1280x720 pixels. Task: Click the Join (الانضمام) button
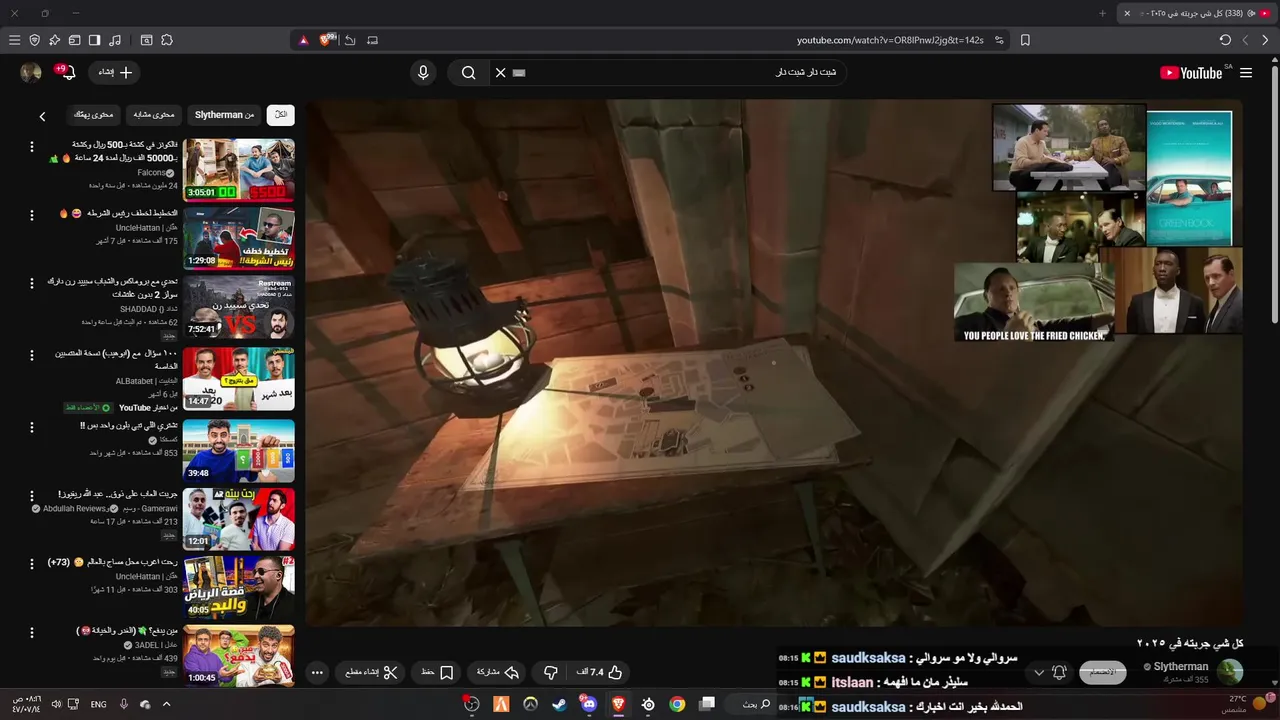coord(1102,672)
